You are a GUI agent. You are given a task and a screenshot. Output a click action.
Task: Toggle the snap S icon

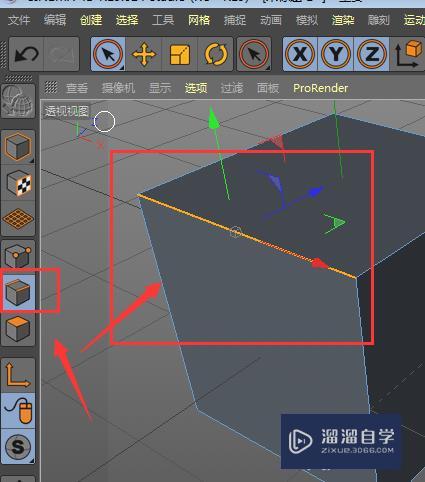pyautogui.click(x=18, y=447)
